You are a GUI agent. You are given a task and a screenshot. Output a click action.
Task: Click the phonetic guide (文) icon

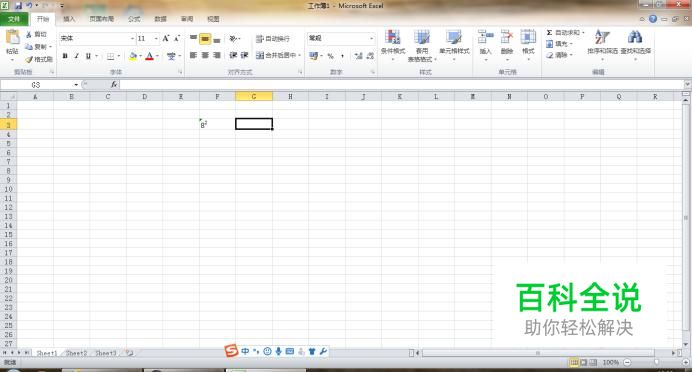pos(171,56)
